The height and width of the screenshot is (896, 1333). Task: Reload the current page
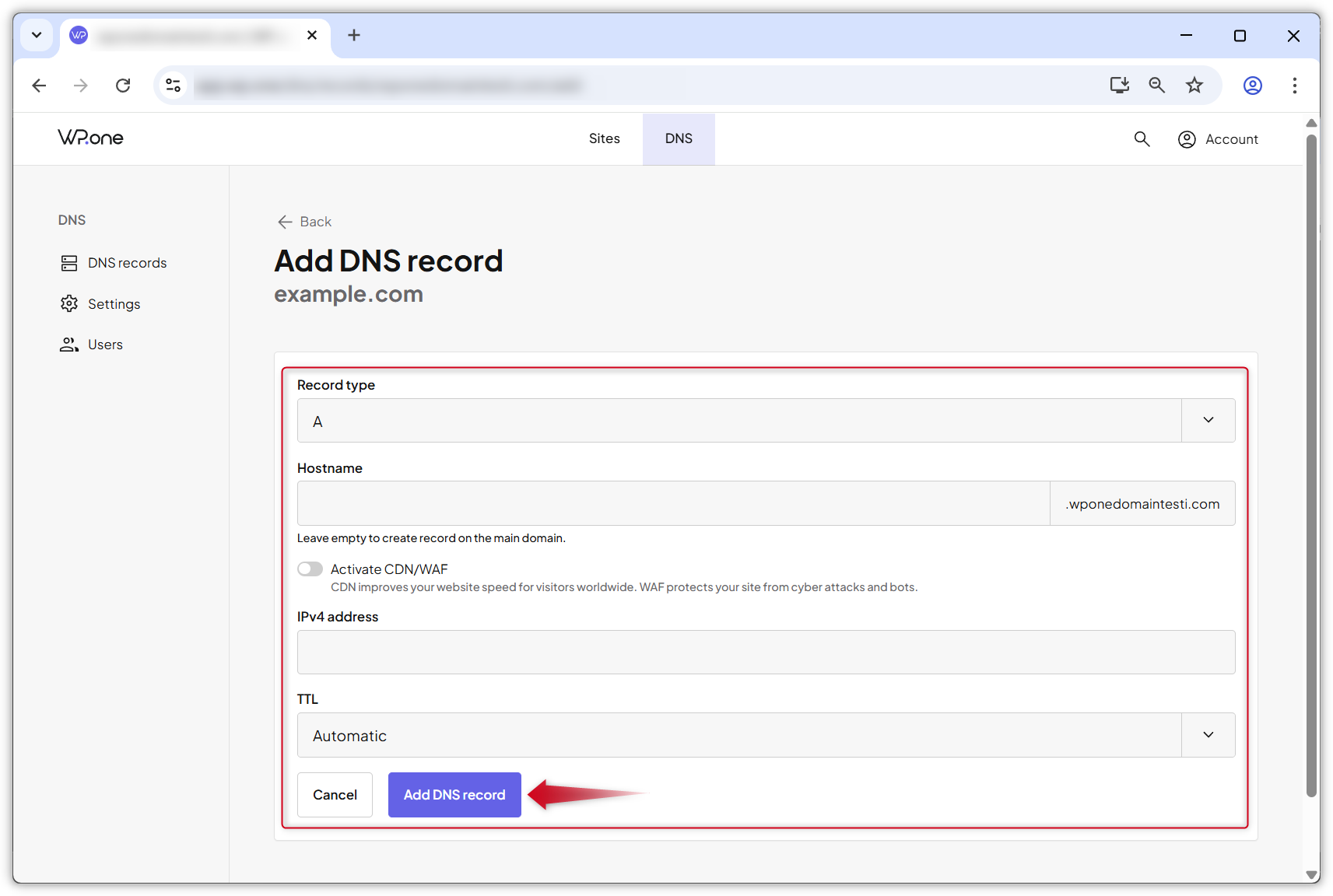point(123,86)
